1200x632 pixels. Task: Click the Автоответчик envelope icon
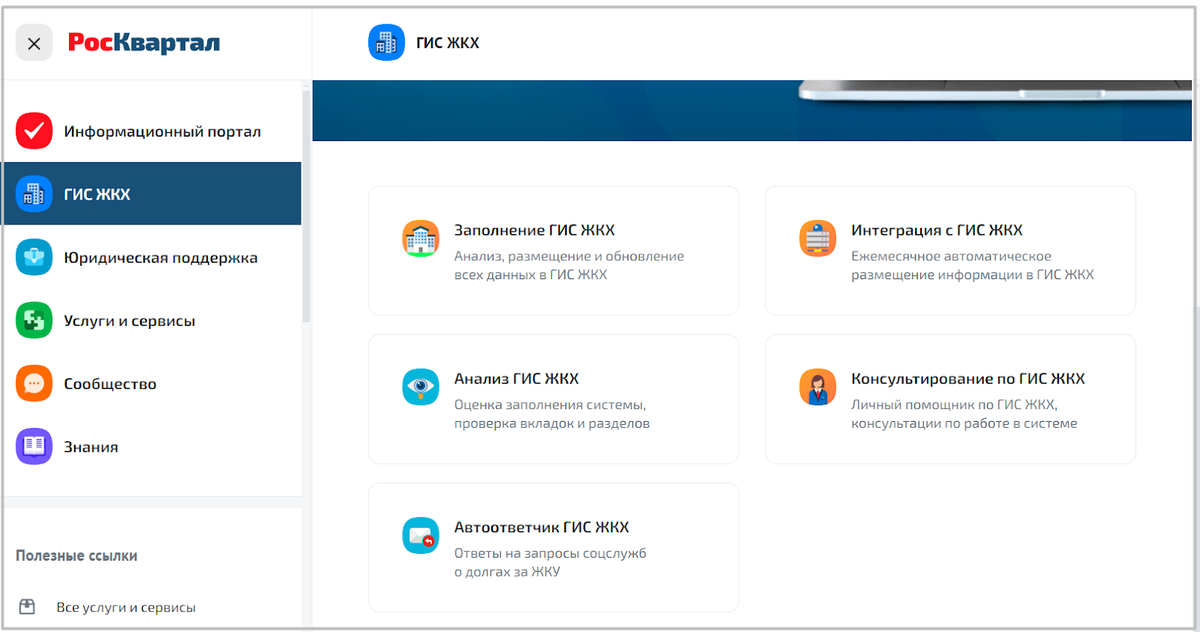coord(421,536)
